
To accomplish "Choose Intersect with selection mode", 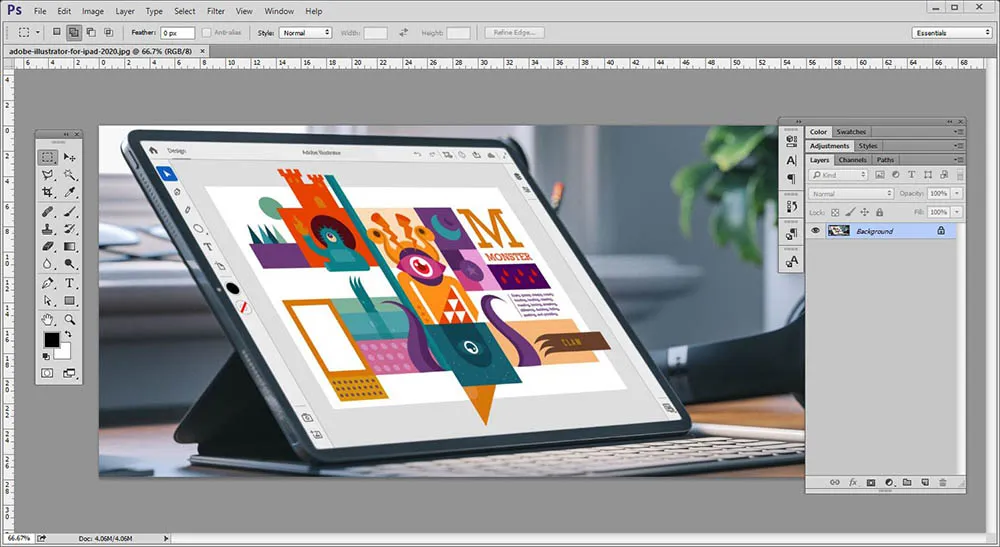I will coord(108,32).
